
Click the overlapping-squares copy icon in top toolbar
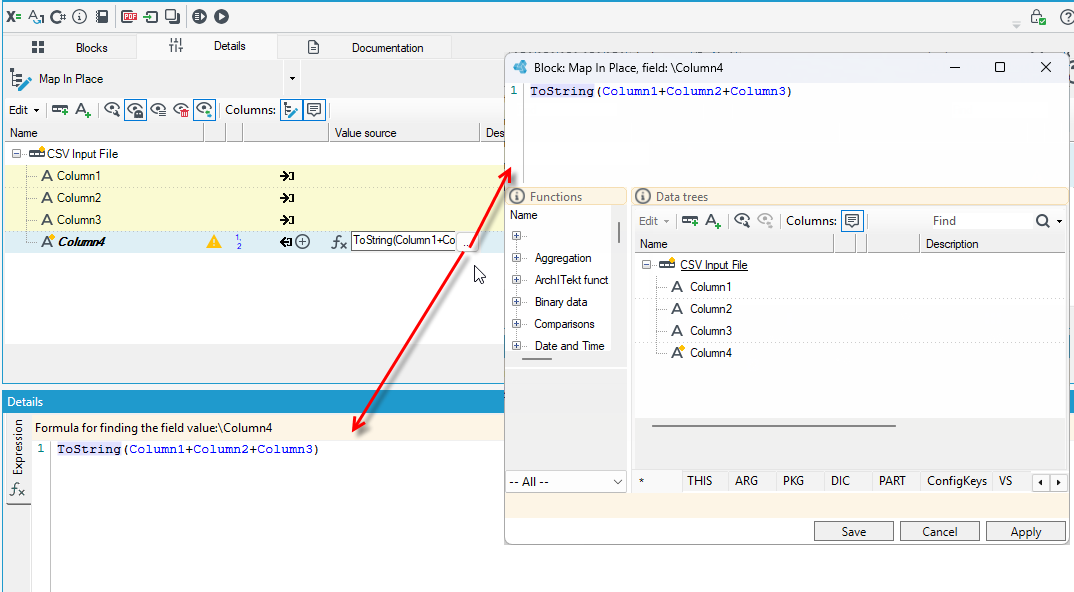coord(173,16)
